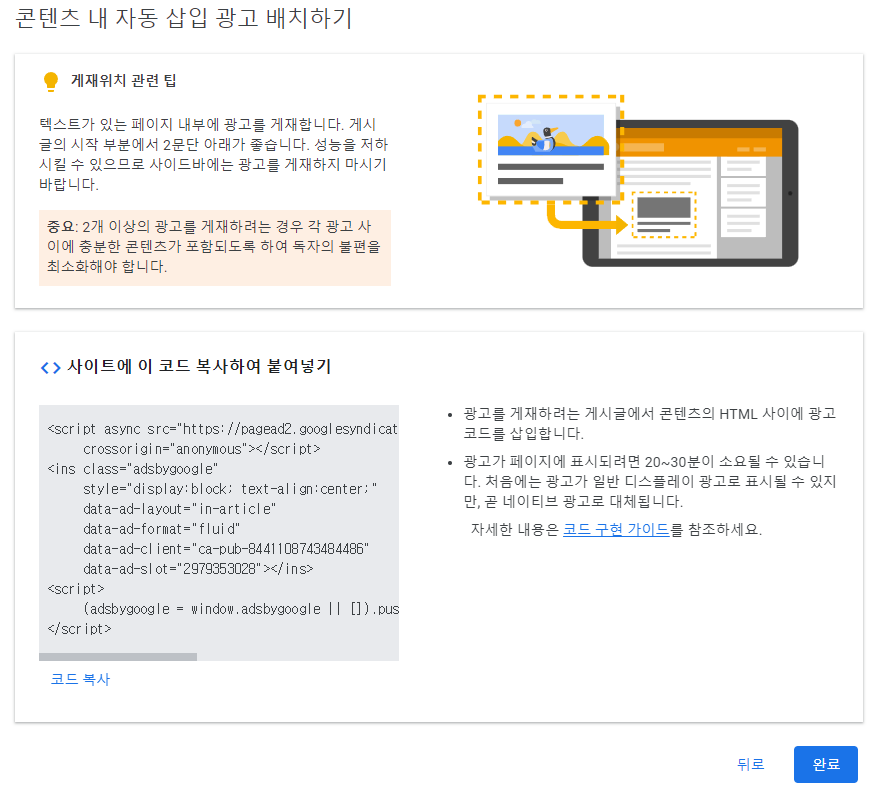
Task: Click the bullet about inserting code in HTML
Action: (x=650, y=424)
